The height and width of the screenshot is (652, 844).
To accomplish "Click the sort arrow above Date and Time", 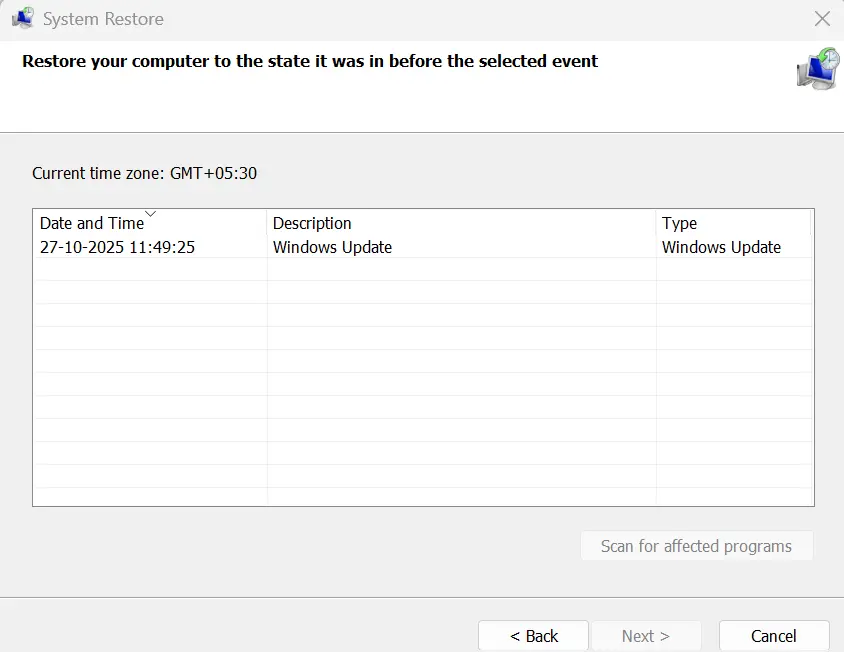I will [151, 213].
